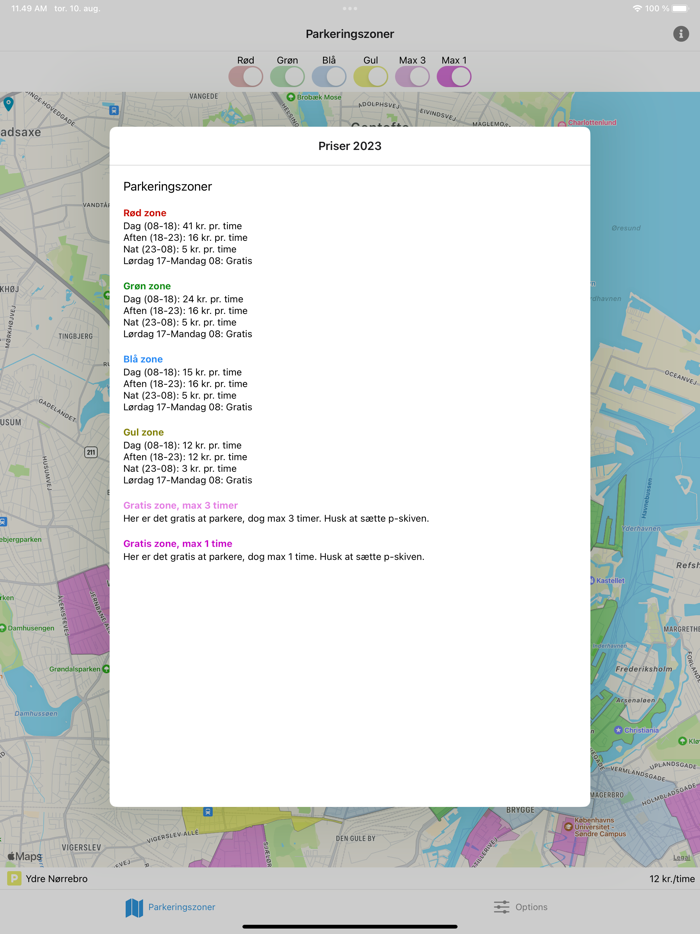Toggle the Blå zone switch
This screenshot has width=700, height=934.
(x=329, y=77)
